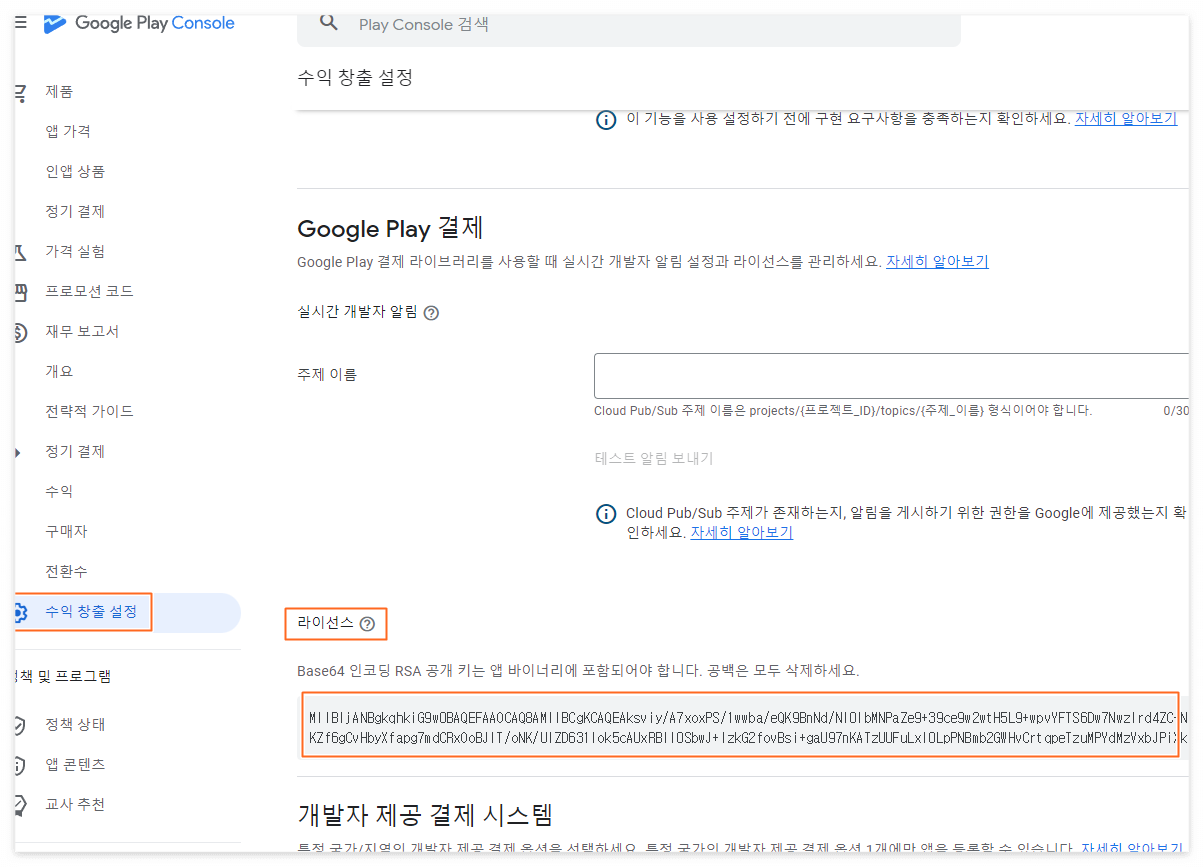Viewport: 1204px width, 867px height.
Task: Select 인앱 상품 in the sidebar
Action: [75, 171]
